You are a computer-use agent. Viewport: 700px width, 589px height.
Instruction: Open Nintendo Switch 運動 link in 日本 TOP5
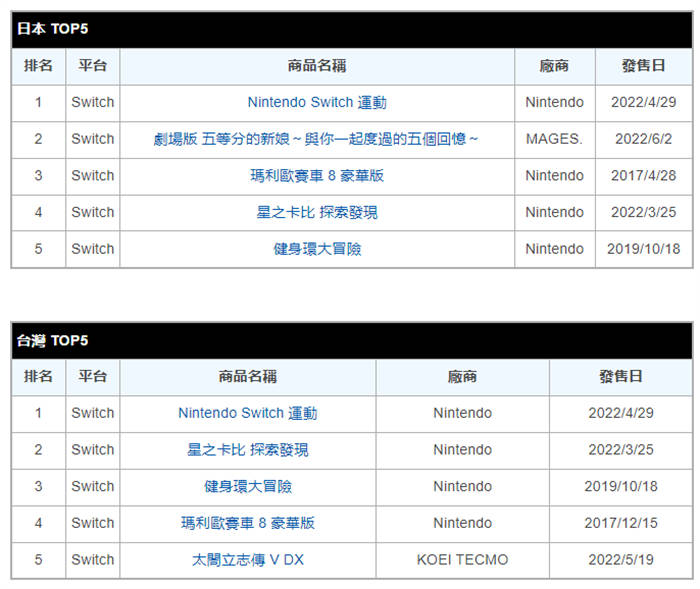pos(317,102)
